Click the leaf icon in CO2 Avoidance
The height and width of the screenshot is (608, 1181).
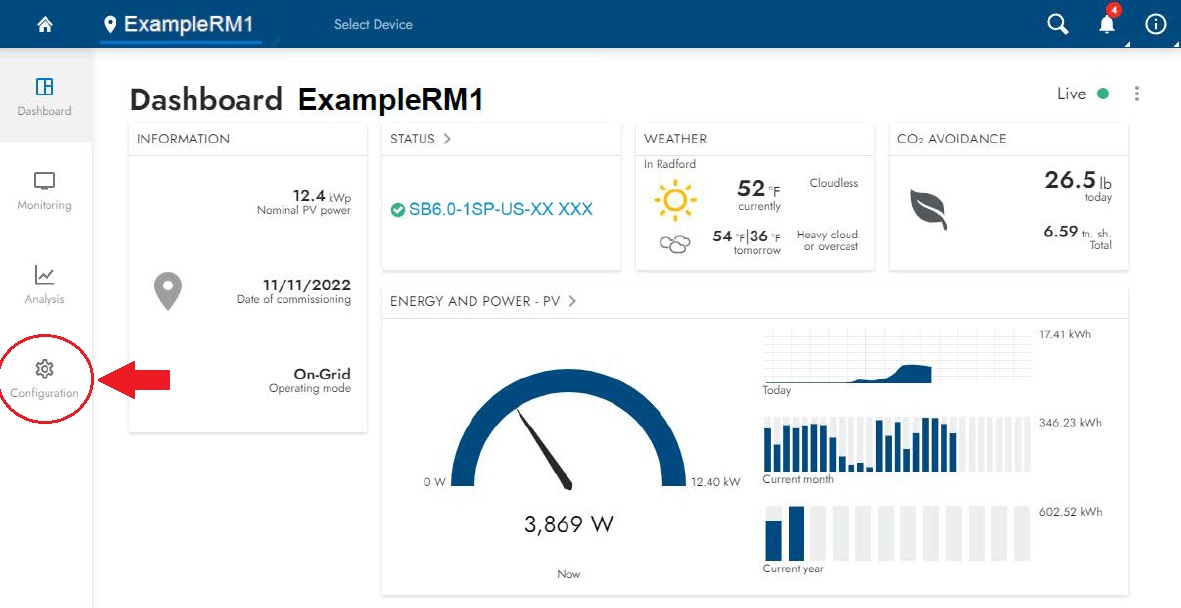[x=930, y=208]
